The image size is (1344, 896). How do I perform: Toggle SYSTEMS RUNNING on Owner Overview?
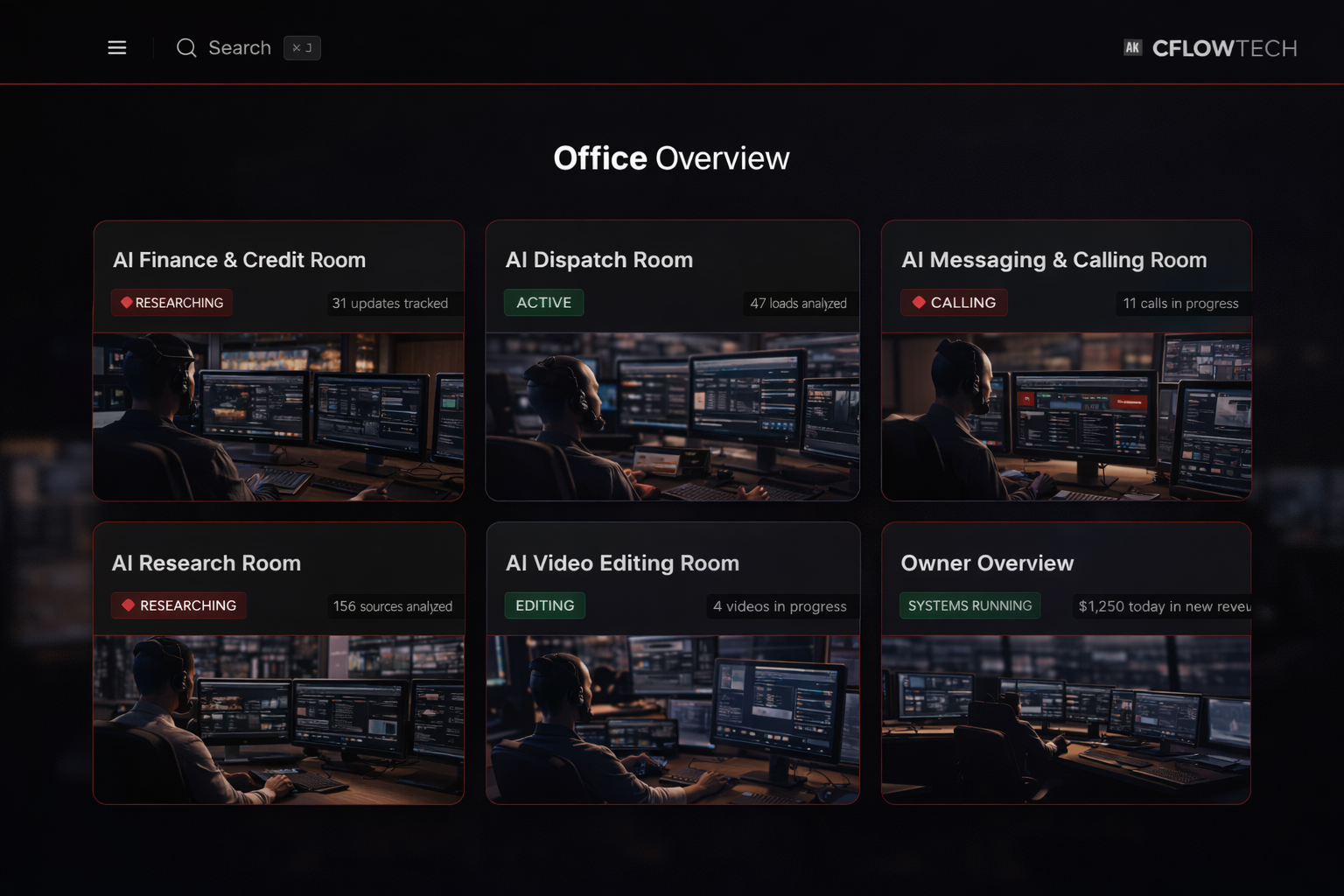point(969,605)
